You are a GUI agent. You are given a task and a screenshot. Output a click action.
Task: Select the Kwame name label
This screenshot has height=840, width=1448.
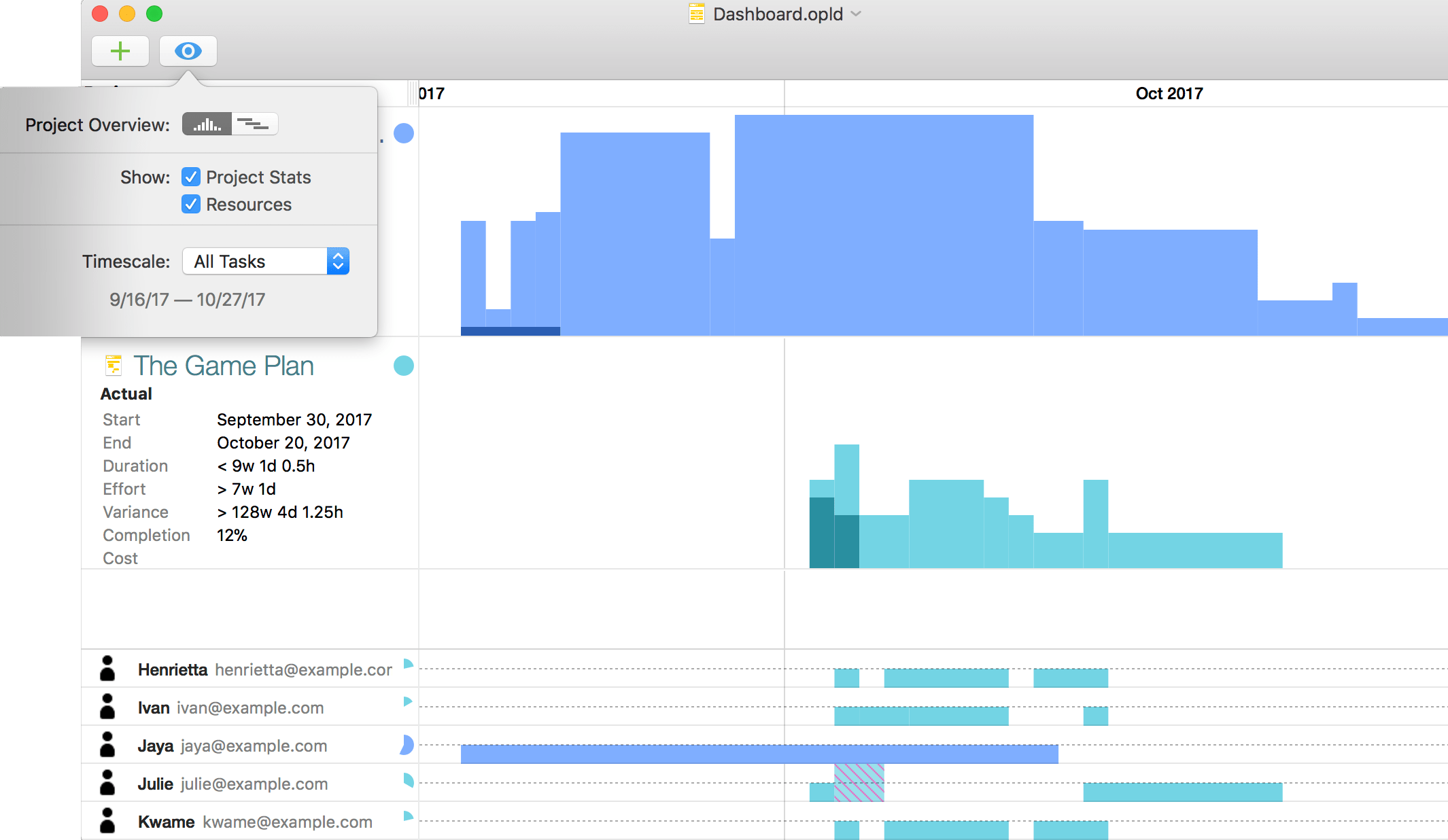click(x=167, y=822)
